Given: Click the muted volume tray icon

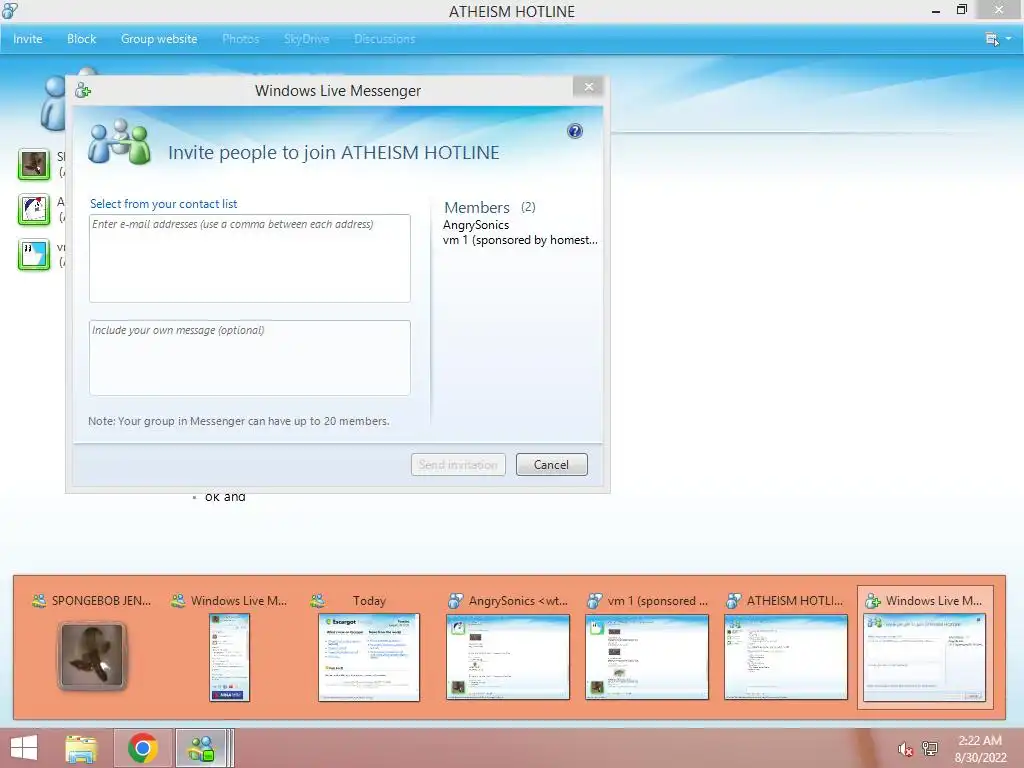Looking at the screenshot, I should tap(905, 749).
